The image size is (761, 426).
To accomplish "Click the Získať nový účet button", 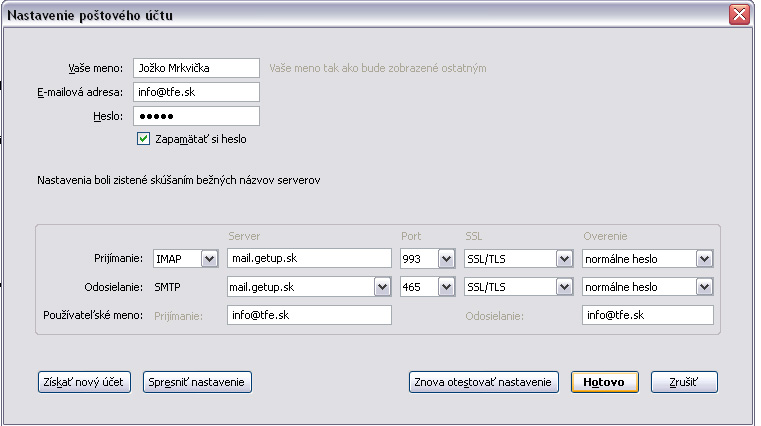I will click(x=84, y=382).
